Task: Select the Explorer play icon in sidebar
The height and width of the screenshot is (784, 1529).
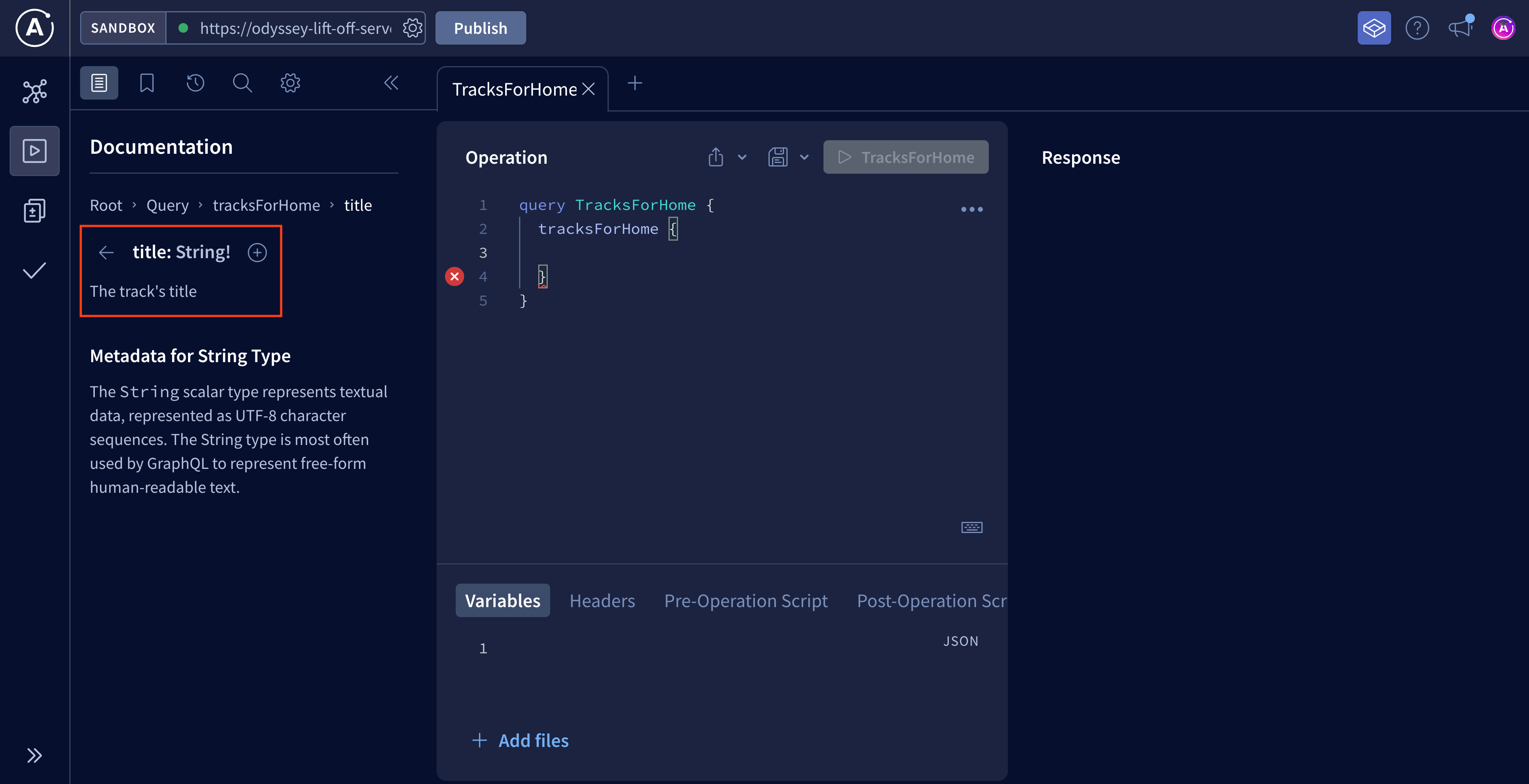Action: [34, 150]
